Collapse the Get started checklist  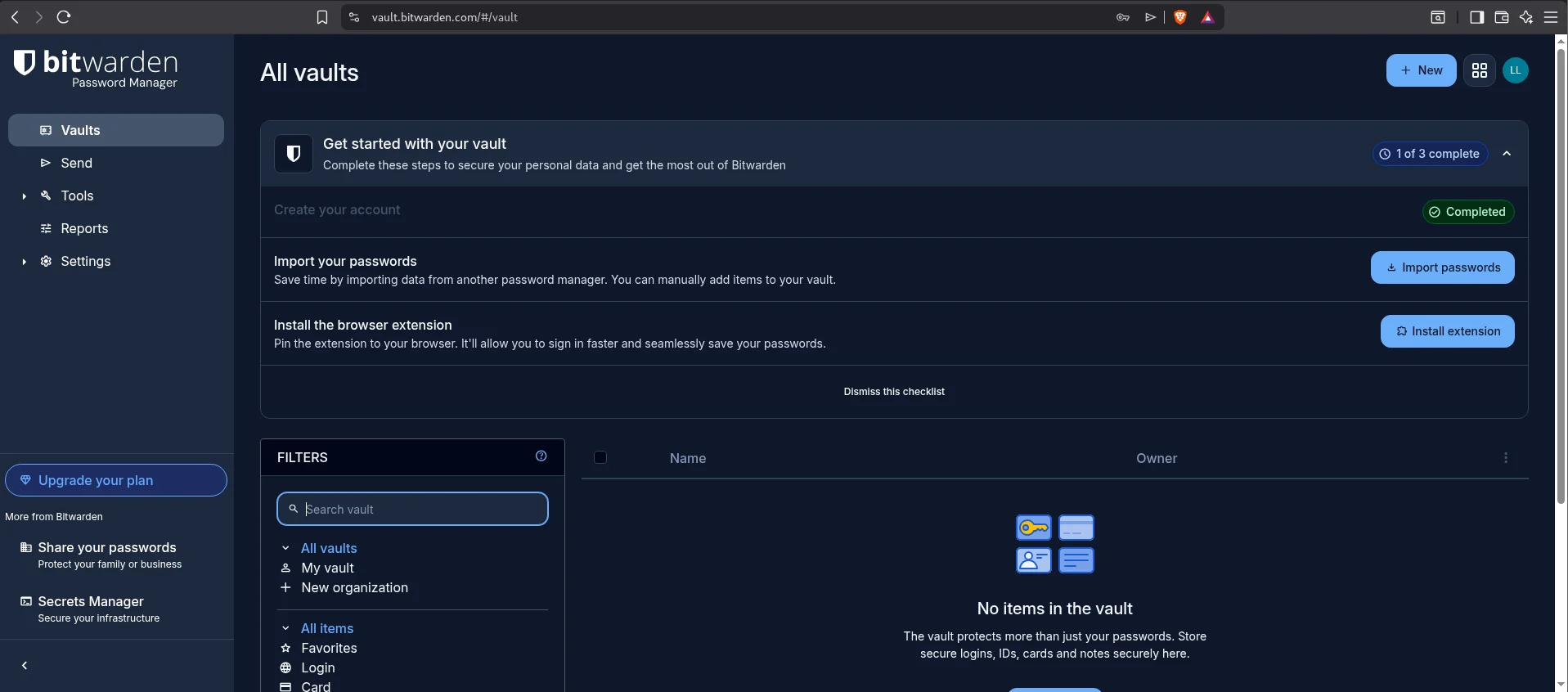click(1507, 154)
